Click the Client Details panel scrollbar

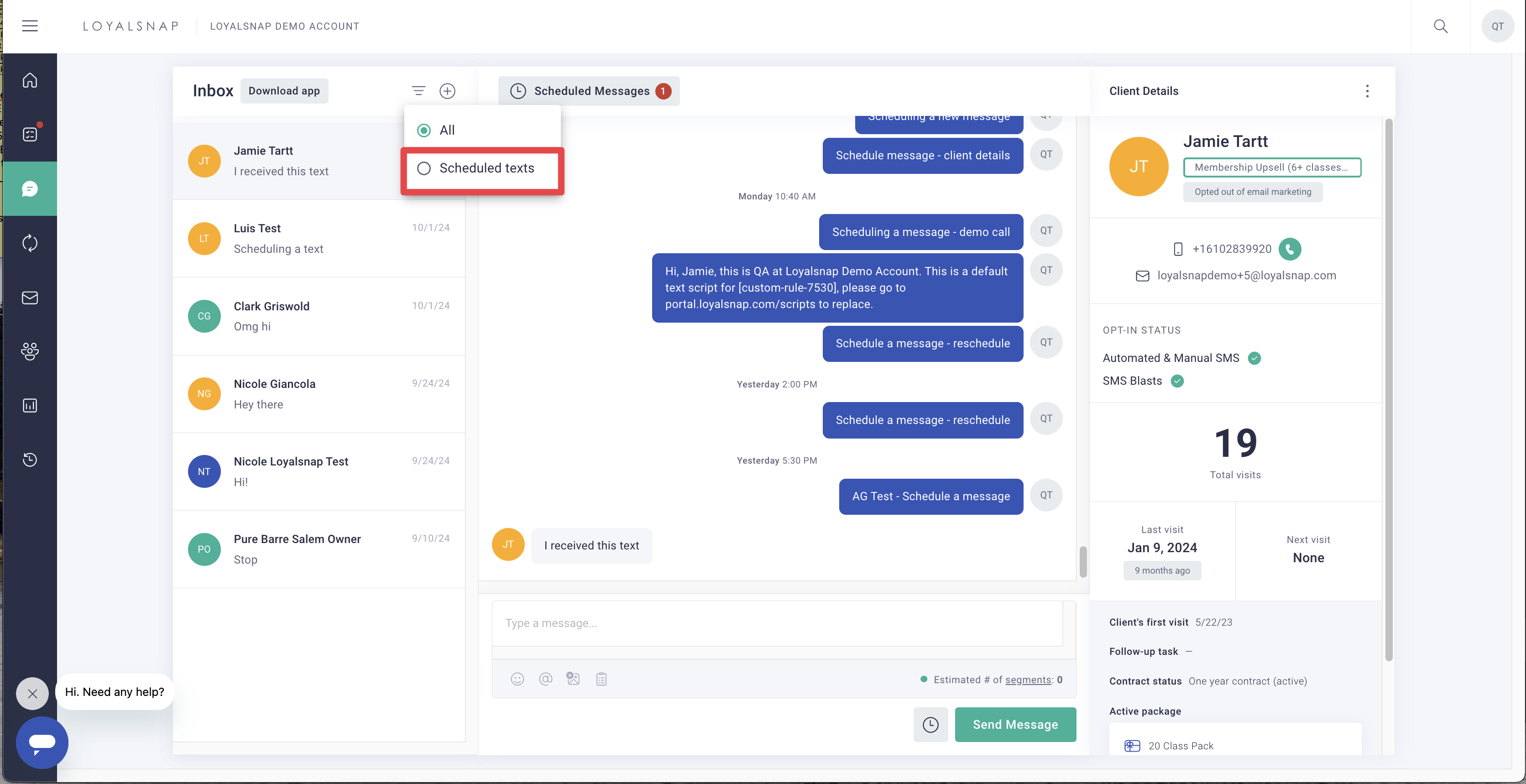pos(1389,389)
